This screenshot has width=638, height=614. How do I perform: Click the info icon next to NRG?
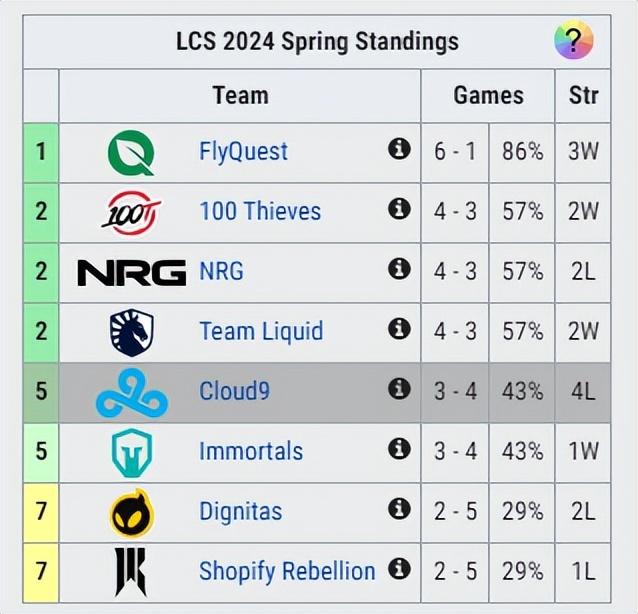click(399, 269)
